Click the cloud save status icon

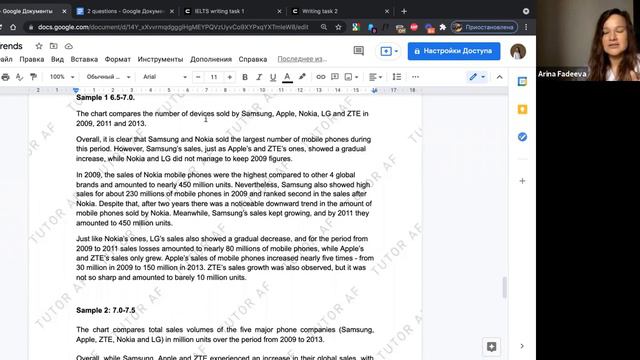(69, 46)
